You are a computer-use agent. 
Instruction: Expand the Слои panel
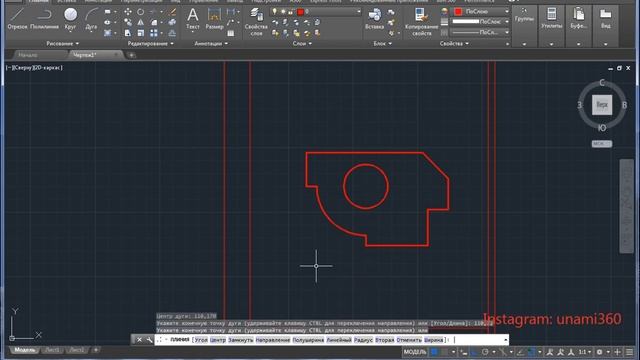pyautogui.click(x=302, y=43)
